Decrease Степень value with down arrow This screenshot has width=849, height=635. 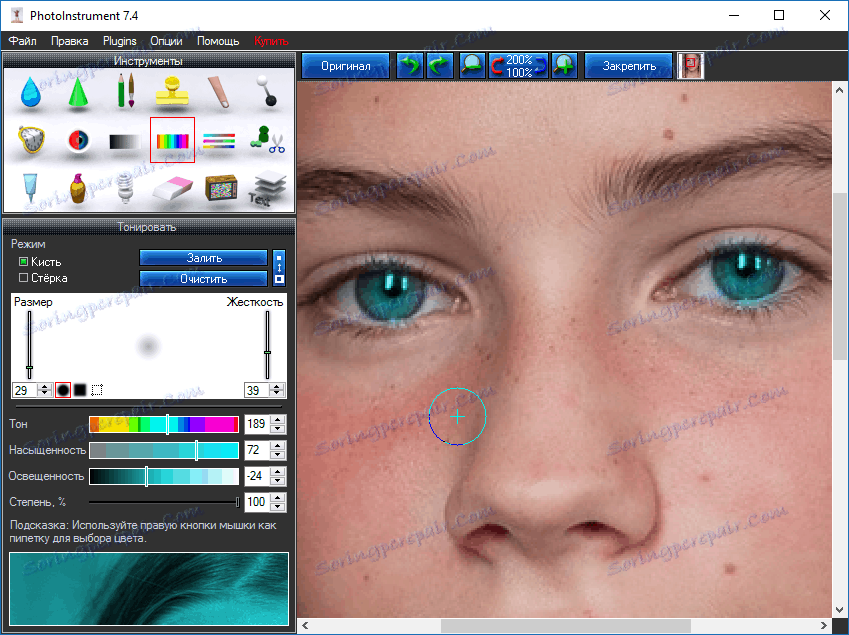(x=278, y=506)
